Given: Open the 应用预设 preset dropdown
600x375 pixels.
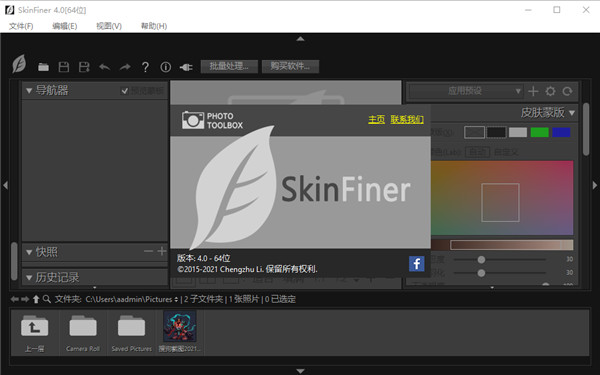Looking at the screenshot, I should [x=465, y=91].
